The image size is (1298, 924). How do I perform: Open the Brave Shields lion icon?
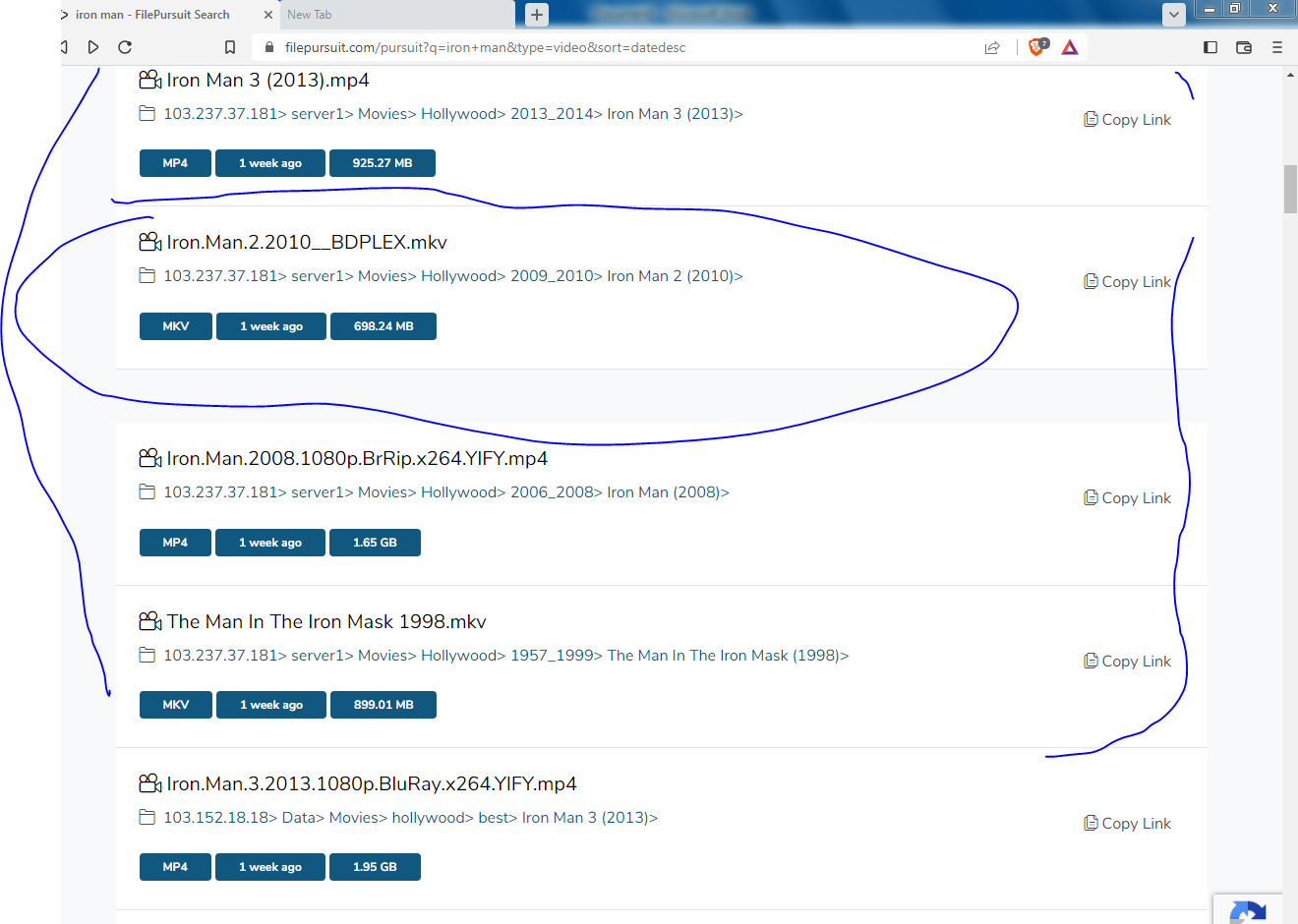pos(1037,46)
